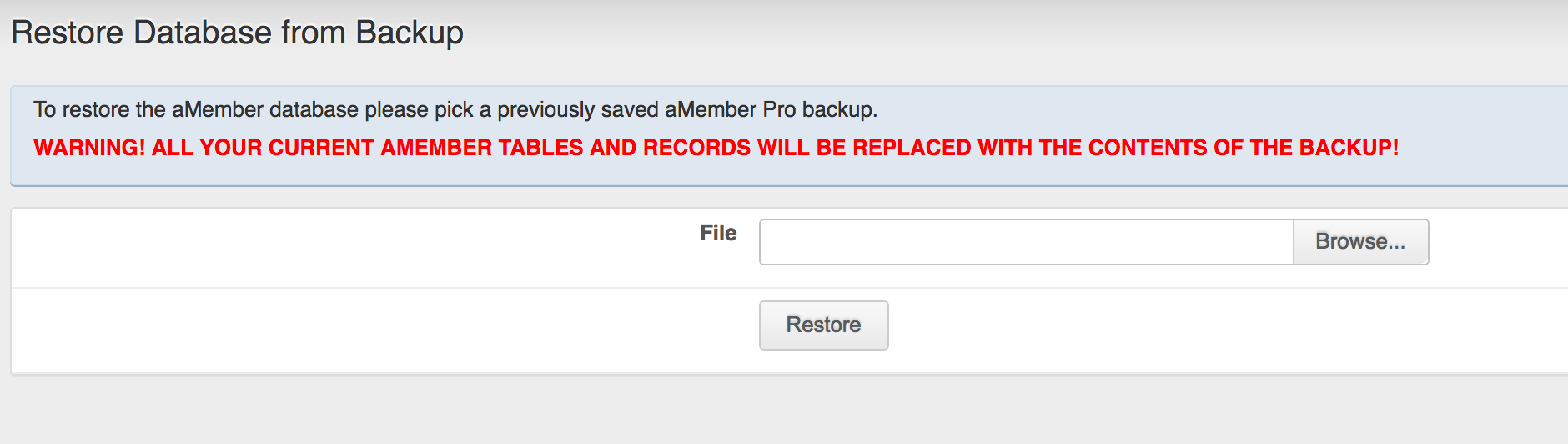Click the word REPLACED in the red warning
The image size is (1568, 444).
coord(912,148)
